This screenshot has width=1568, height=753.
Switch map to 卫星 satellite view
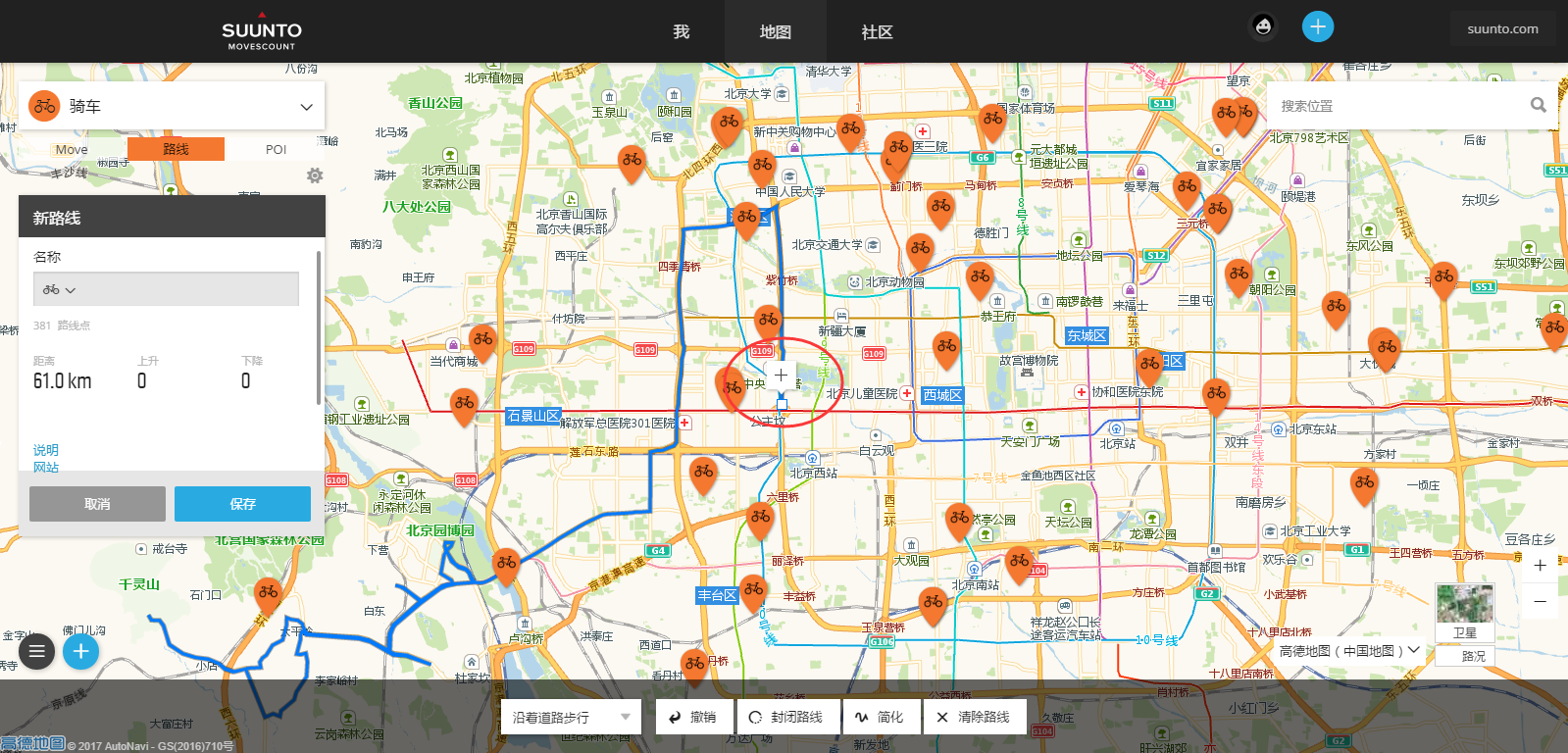(x=1465, y=613)
